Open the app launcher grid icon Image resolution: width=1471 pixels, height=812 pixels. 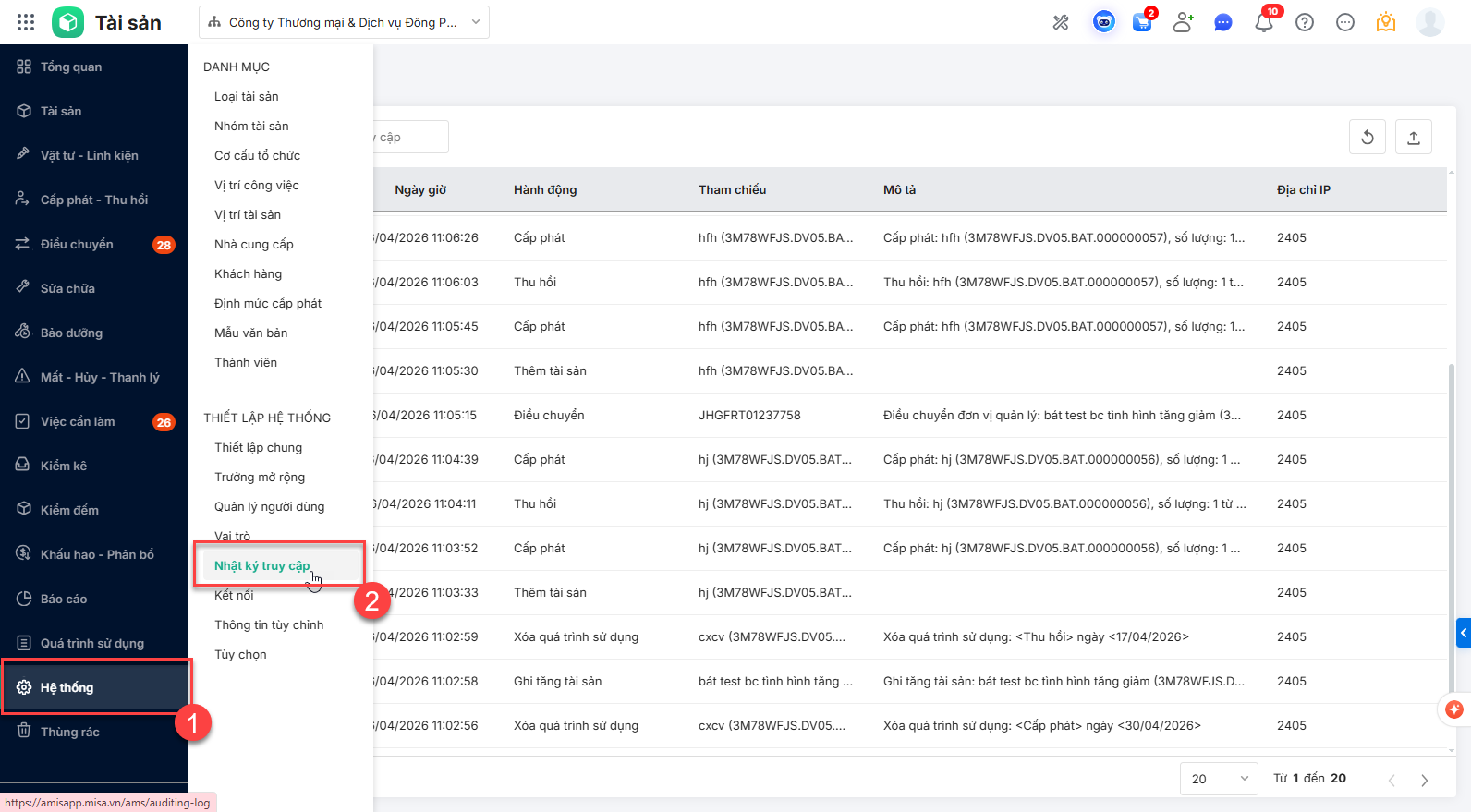[26, 22]
